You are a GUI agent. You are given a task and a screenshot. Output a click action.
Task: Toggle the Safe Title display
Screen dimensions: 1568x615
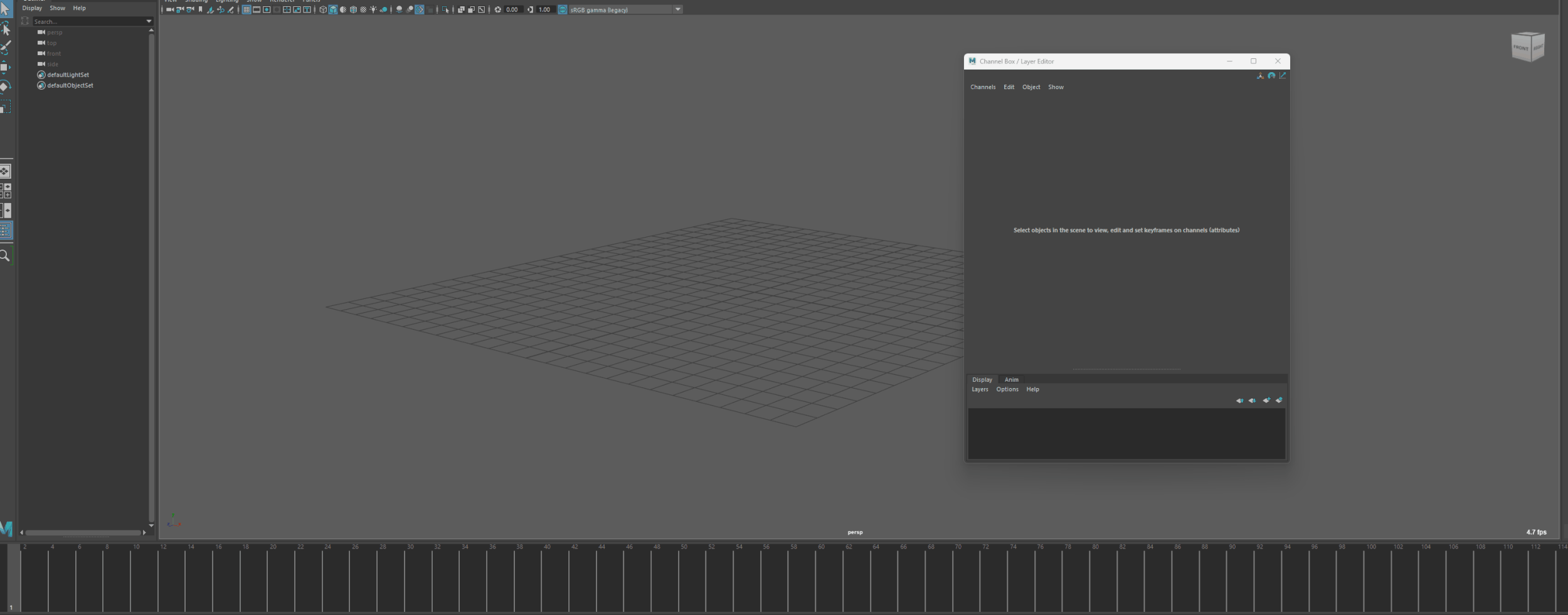click(307, 9)
